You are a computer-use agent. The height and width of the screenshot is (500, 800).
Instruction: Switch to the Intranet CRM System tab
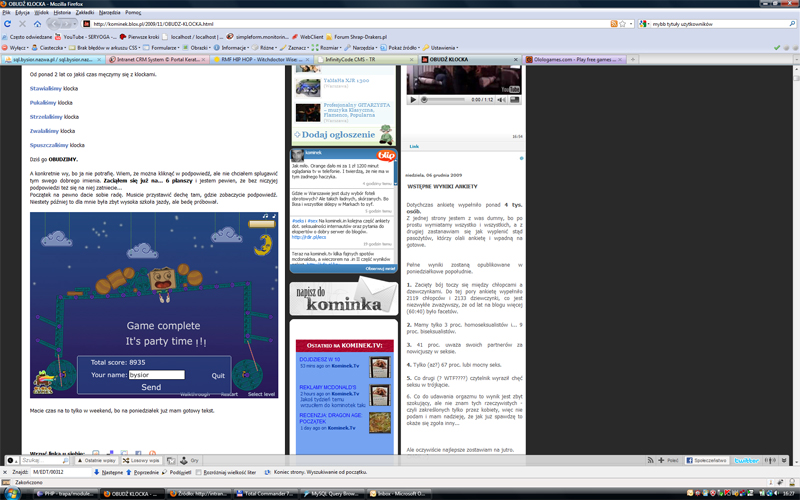tap(157, 60)
